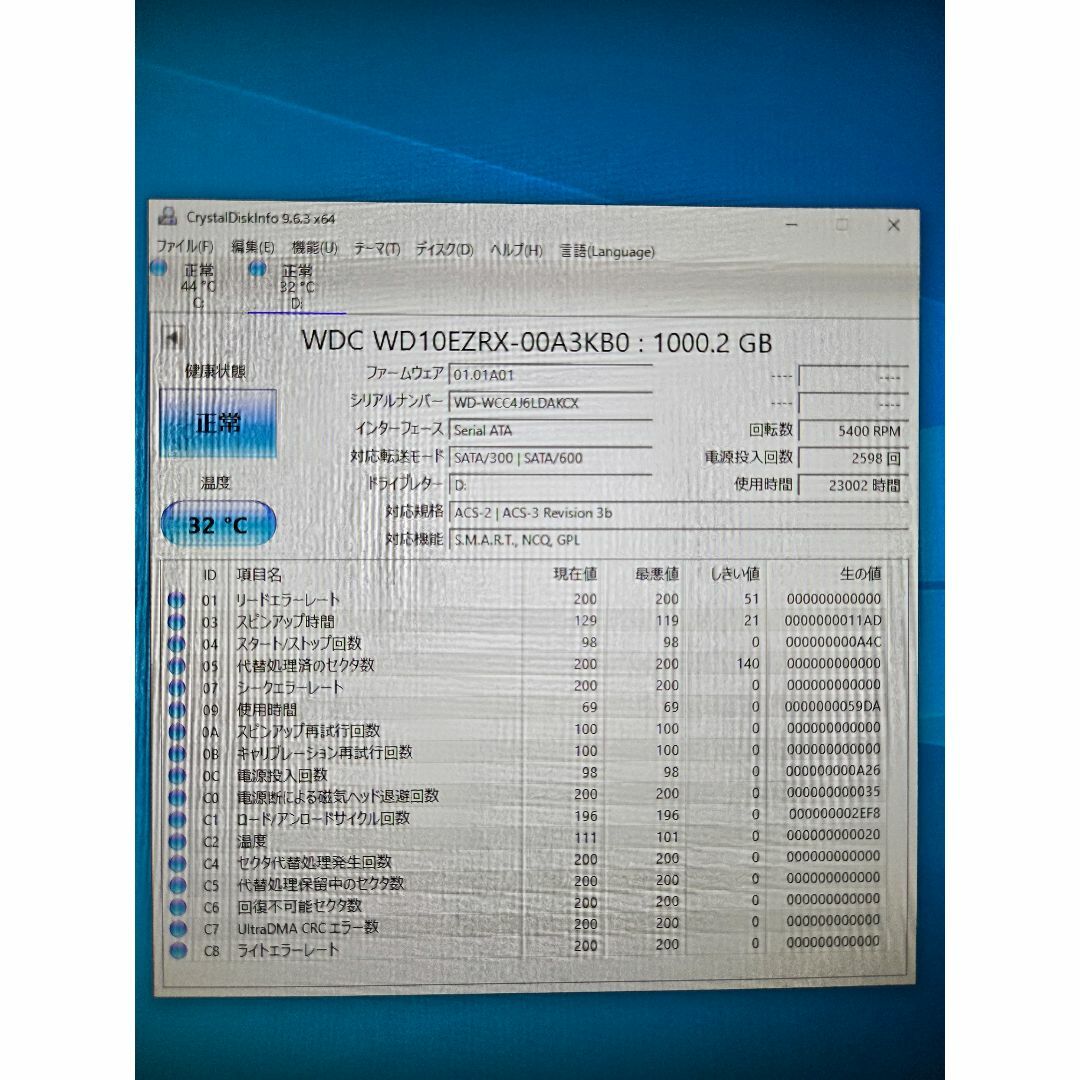
Task: Click the rotation rate value 5400 RPM
Action: (x=853, y=430)
